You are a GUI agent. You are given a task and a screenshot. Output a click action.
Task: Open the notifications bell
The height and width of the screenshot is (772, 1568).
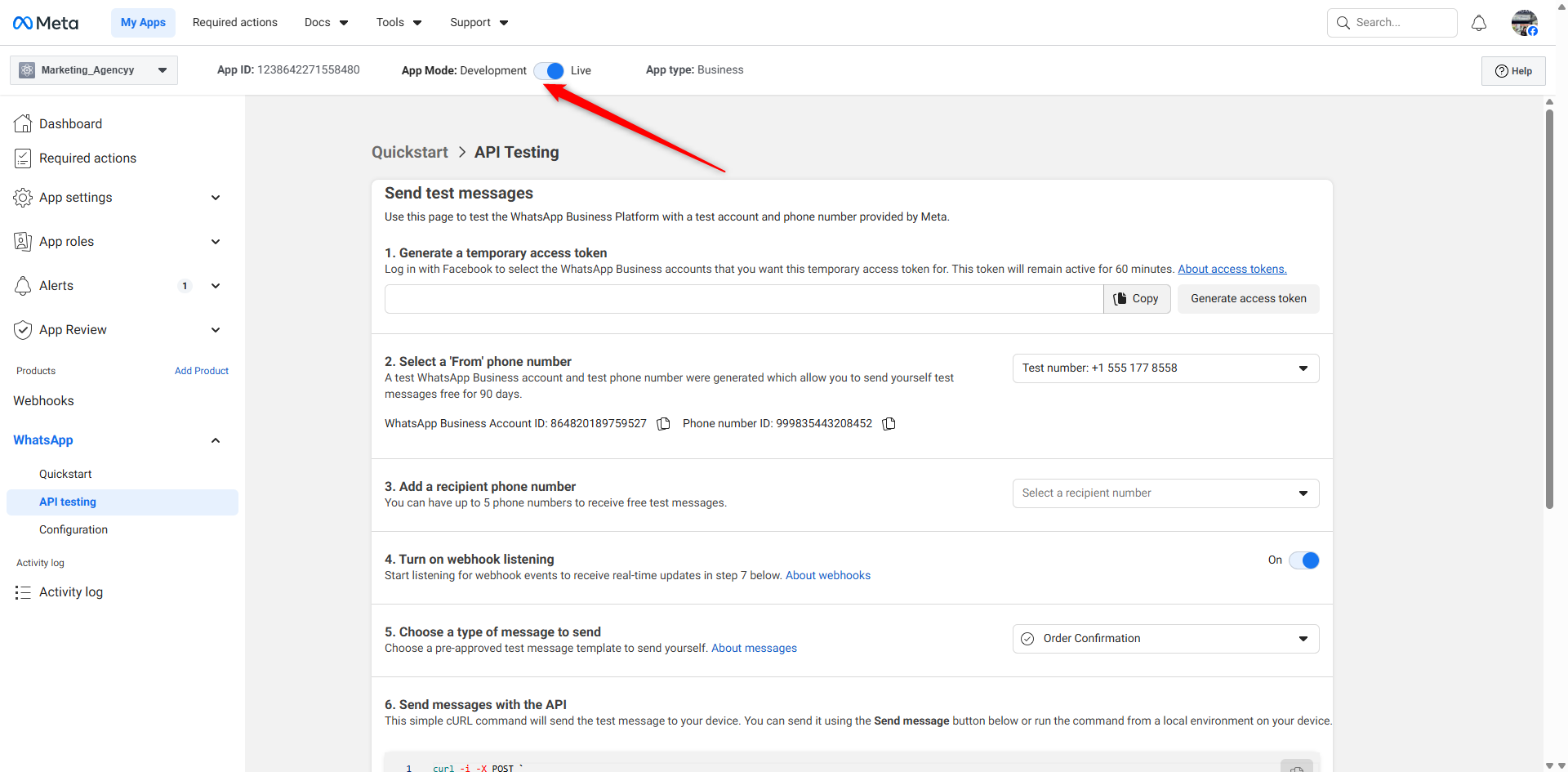pos(1479,23)
